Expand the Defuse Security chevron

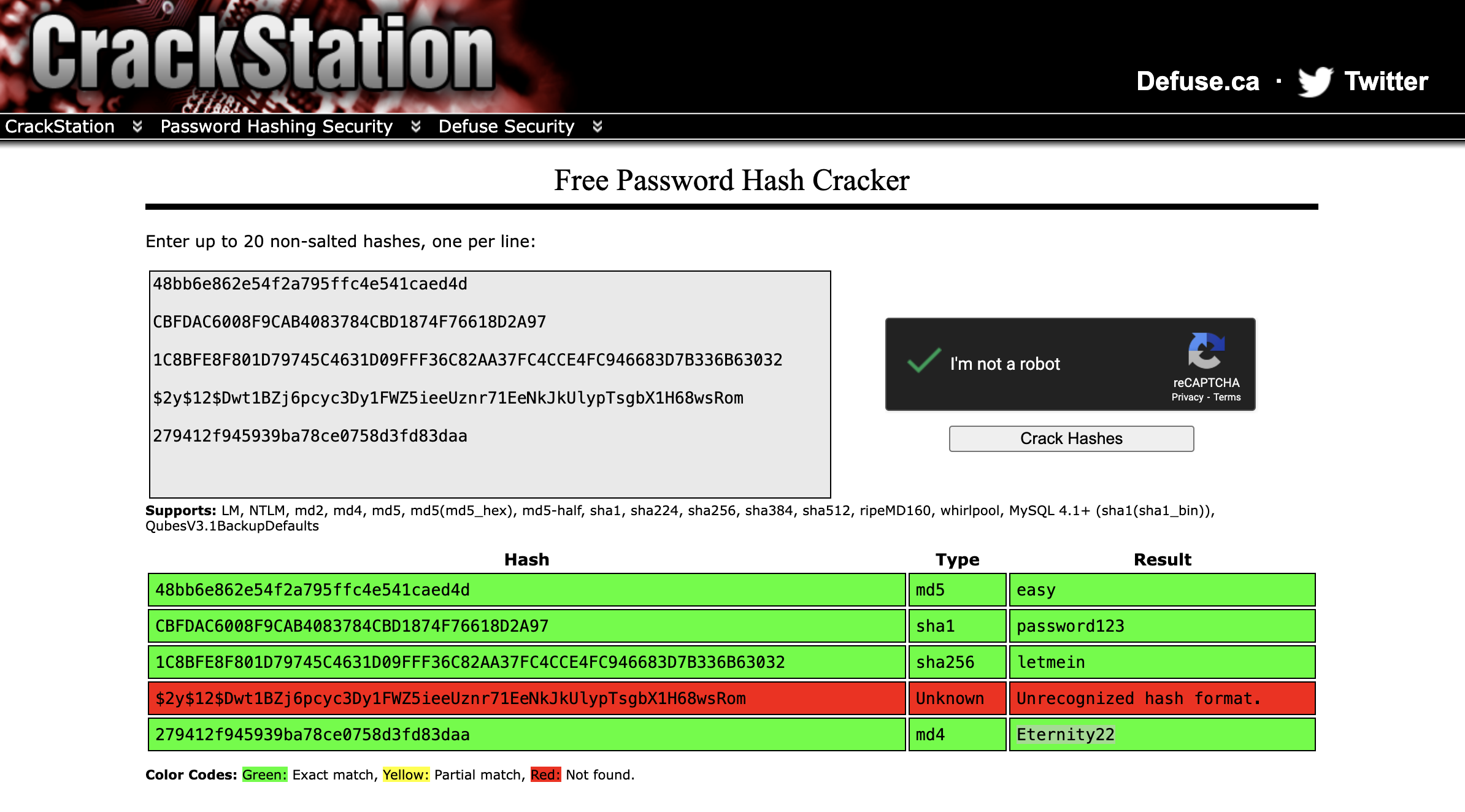[598, 126]
